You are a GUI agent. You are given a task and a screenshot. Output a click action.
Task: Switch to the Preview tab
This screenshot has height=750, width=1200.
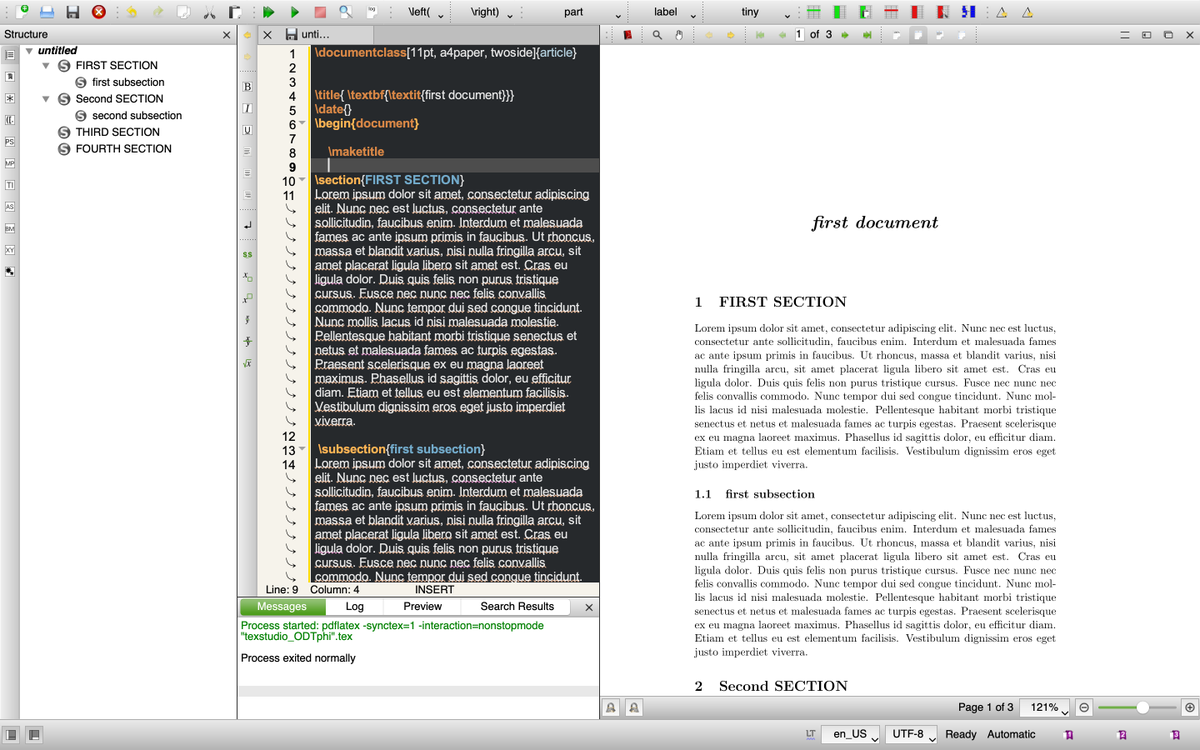(x=422, y=606)
